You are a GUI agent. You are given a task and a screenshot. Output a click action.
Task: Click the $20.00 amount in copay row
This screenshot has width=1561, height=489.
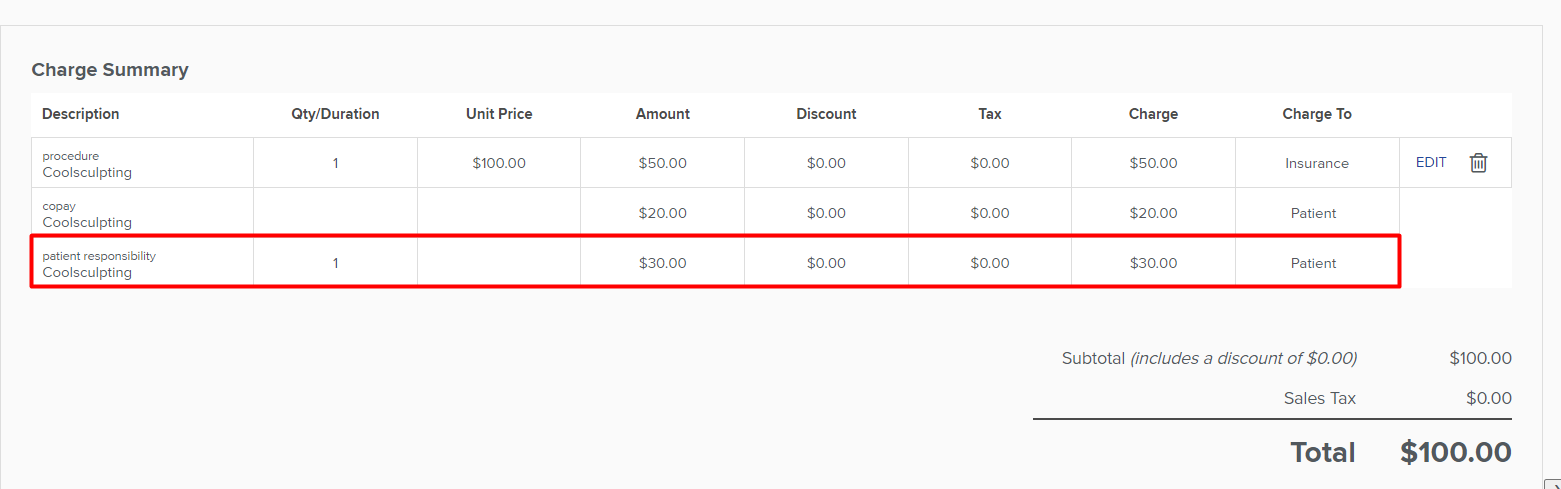663,213
